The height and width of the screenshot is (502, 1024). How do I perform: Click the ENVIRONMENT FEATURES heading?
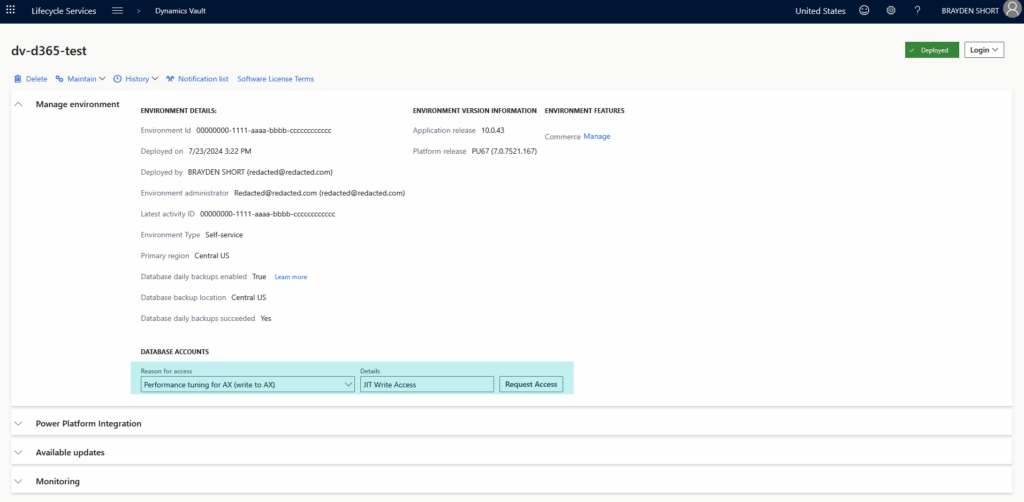coord(584,111)
